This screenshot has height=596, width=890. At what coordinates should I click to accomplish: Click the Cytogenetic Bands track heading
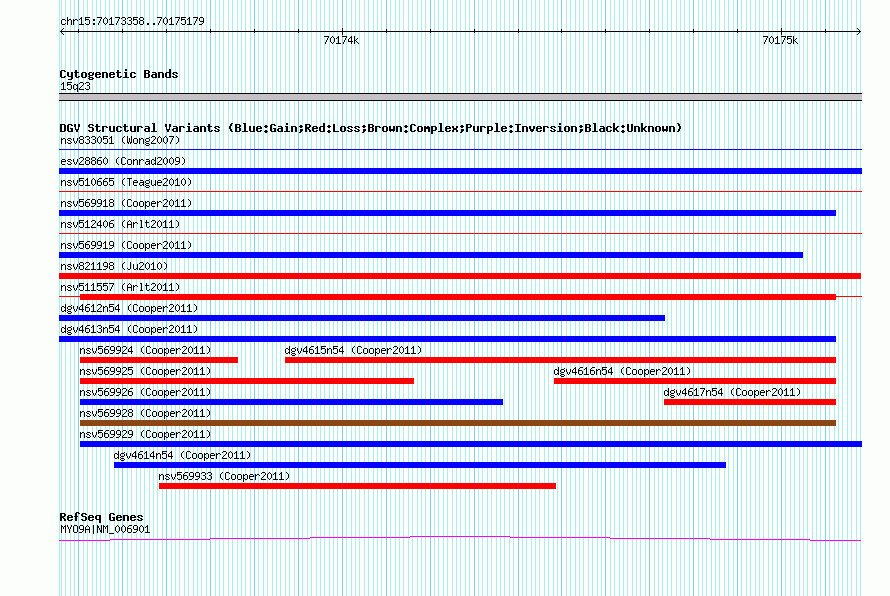coord(119,74)
